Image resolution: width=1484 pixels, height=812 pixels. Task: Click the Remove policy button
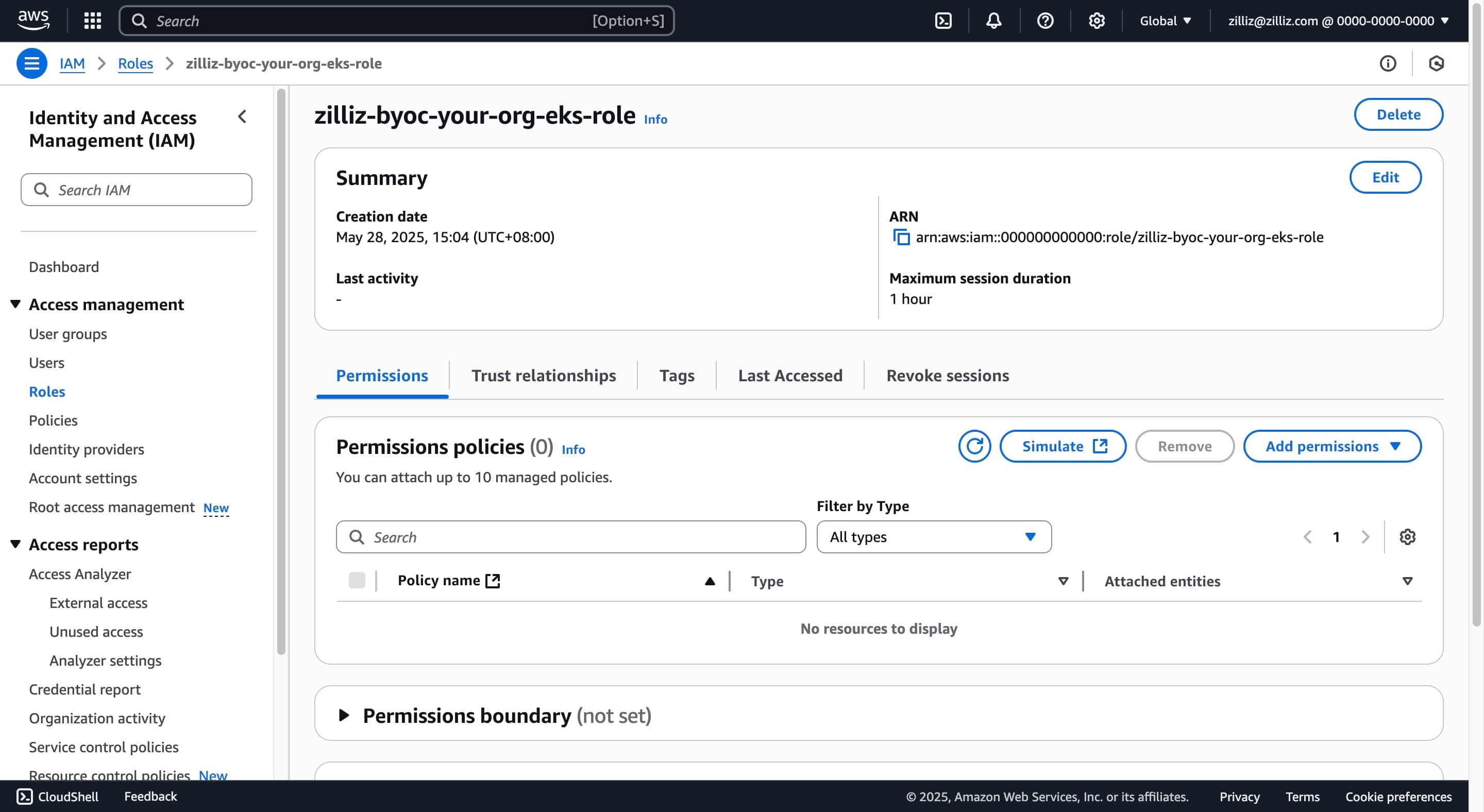pyautogui.click(x=1185, y=446)
